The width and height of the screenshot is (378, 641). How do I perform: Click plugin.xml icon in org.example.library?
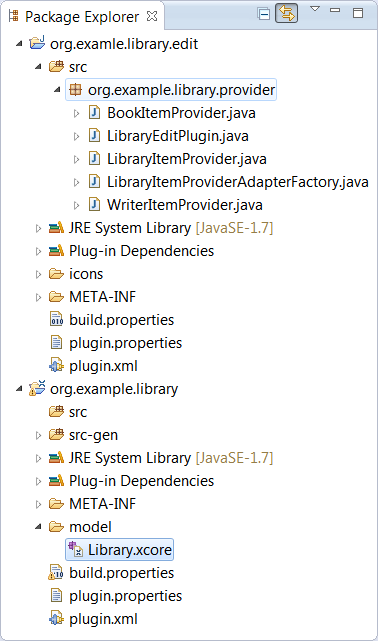tap(56, 619)
